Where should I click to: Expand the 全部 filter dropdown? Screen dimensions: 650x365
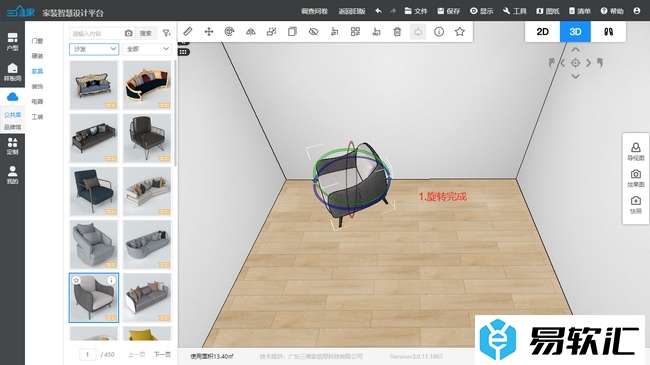pos(147,49)
